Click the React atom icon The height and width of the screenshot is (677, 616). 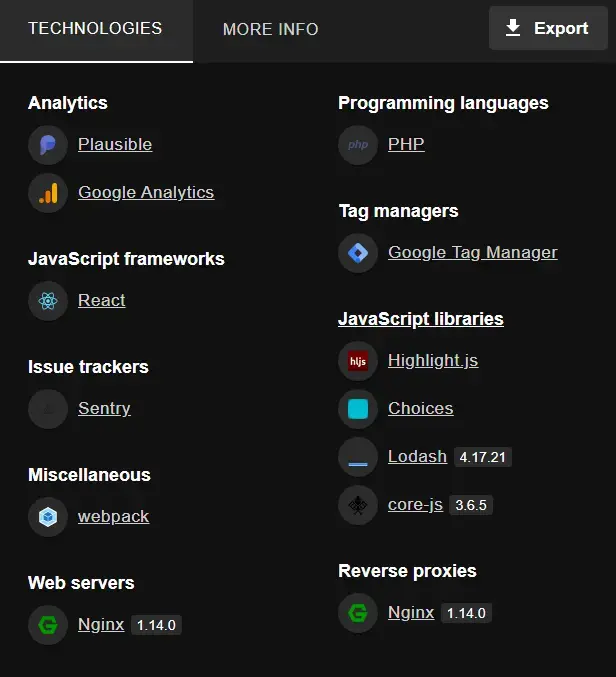pos(48,301)
